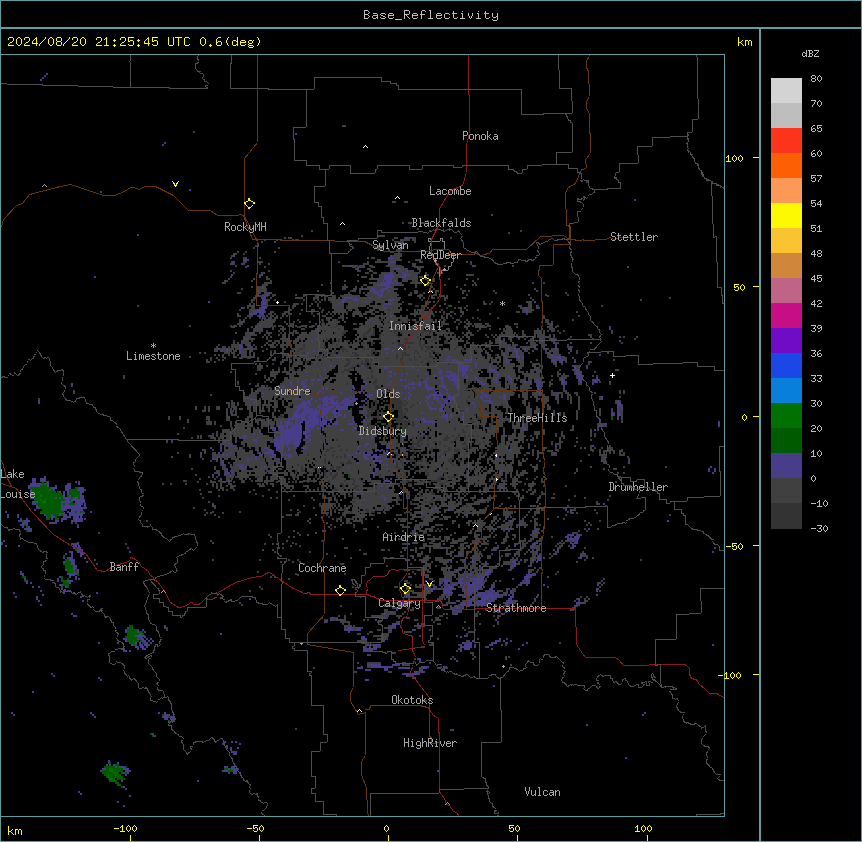Click the HighRiver label
The height and width of the screenshot is (842, 862).
(x=430, y=743)
